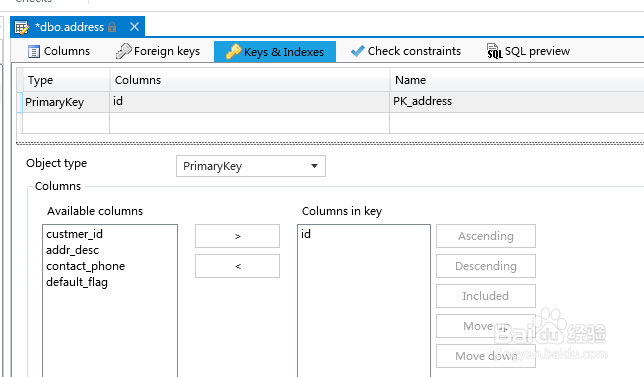Click the Foreign keys key icon
This screenshot has width=644, height=377.
click(123, 51)
